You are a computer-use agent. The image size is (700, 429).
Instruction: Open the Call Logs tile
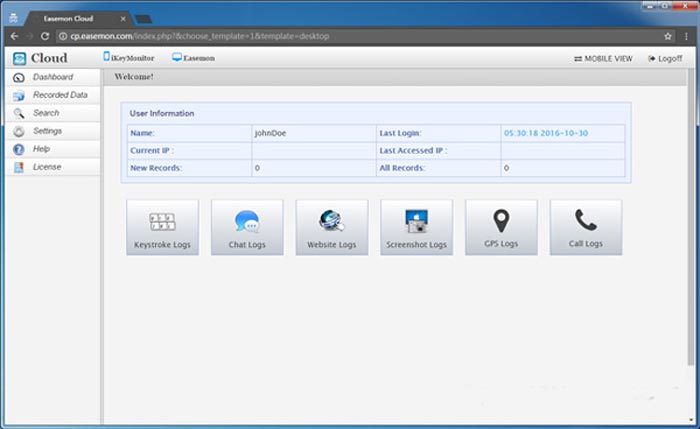click(586, 227)
